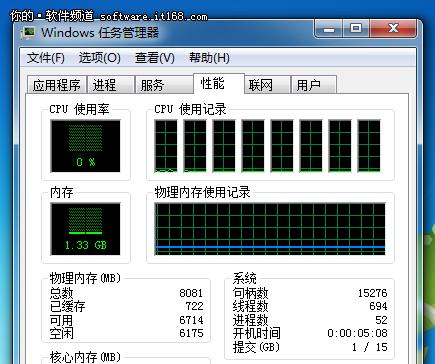Switch to the 应用程序 tab

(x=57, y=85)
